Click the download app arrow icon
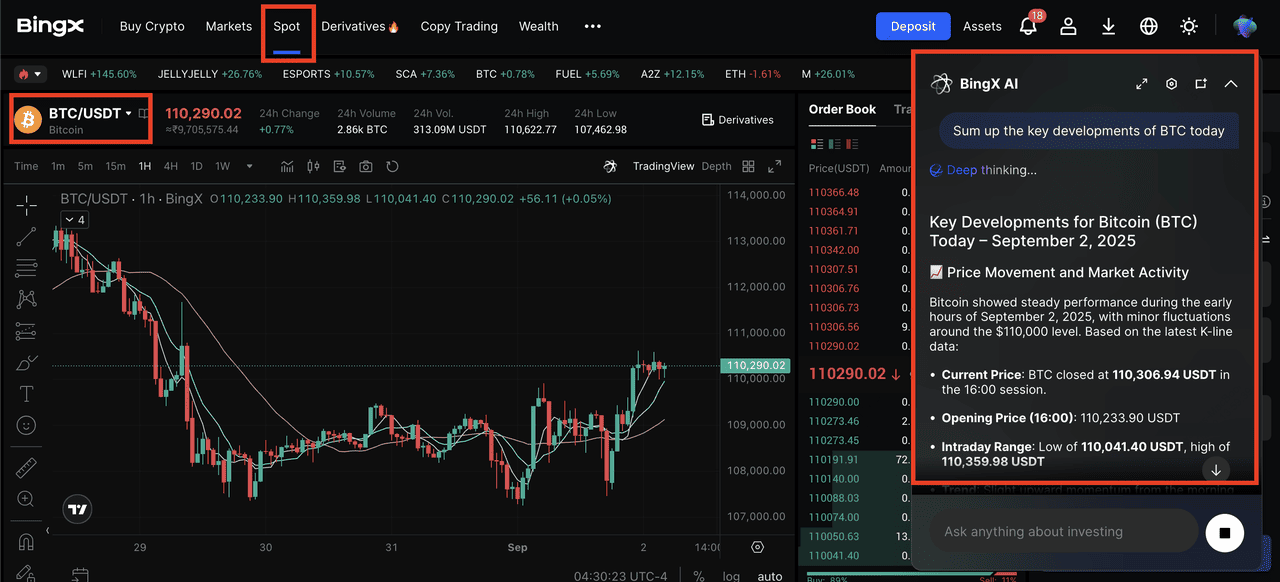The image size is (1280, 582). tap(1108, 27)
